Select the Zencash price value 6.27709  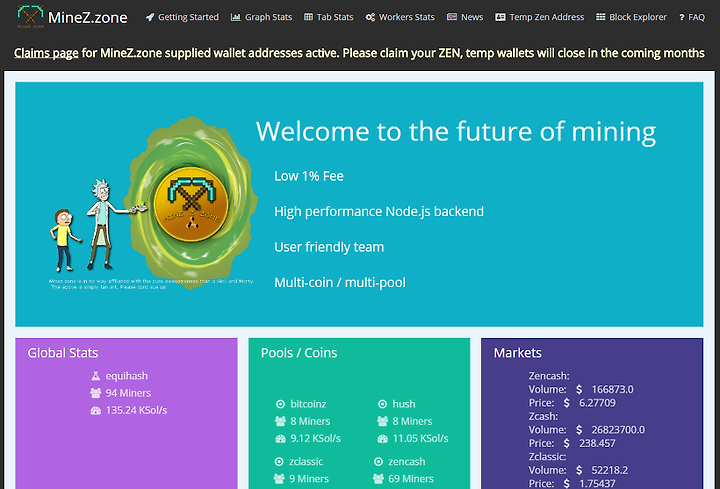click(597, 403)
